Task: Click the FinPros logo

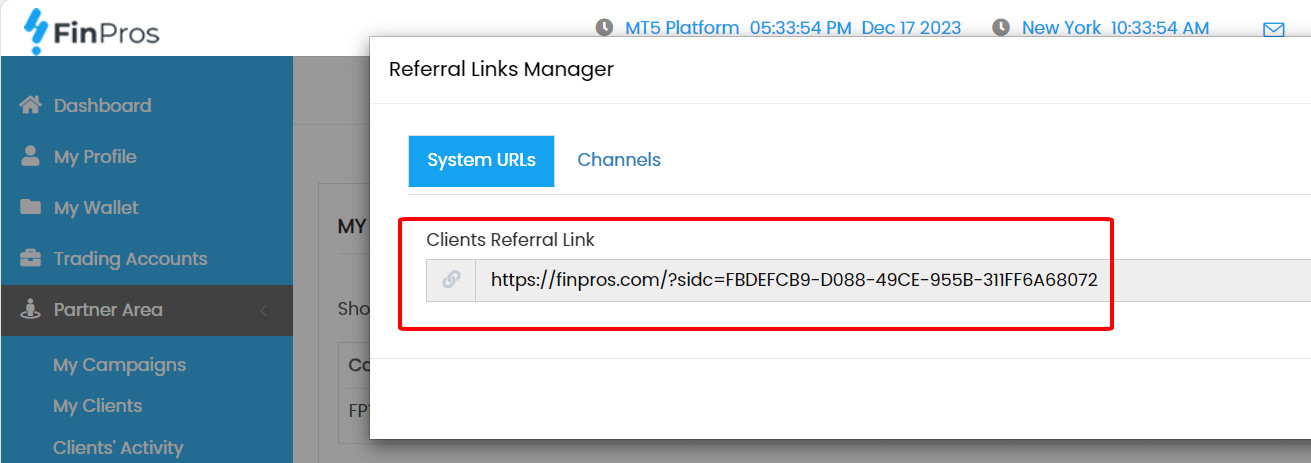Action: [92, 30]
